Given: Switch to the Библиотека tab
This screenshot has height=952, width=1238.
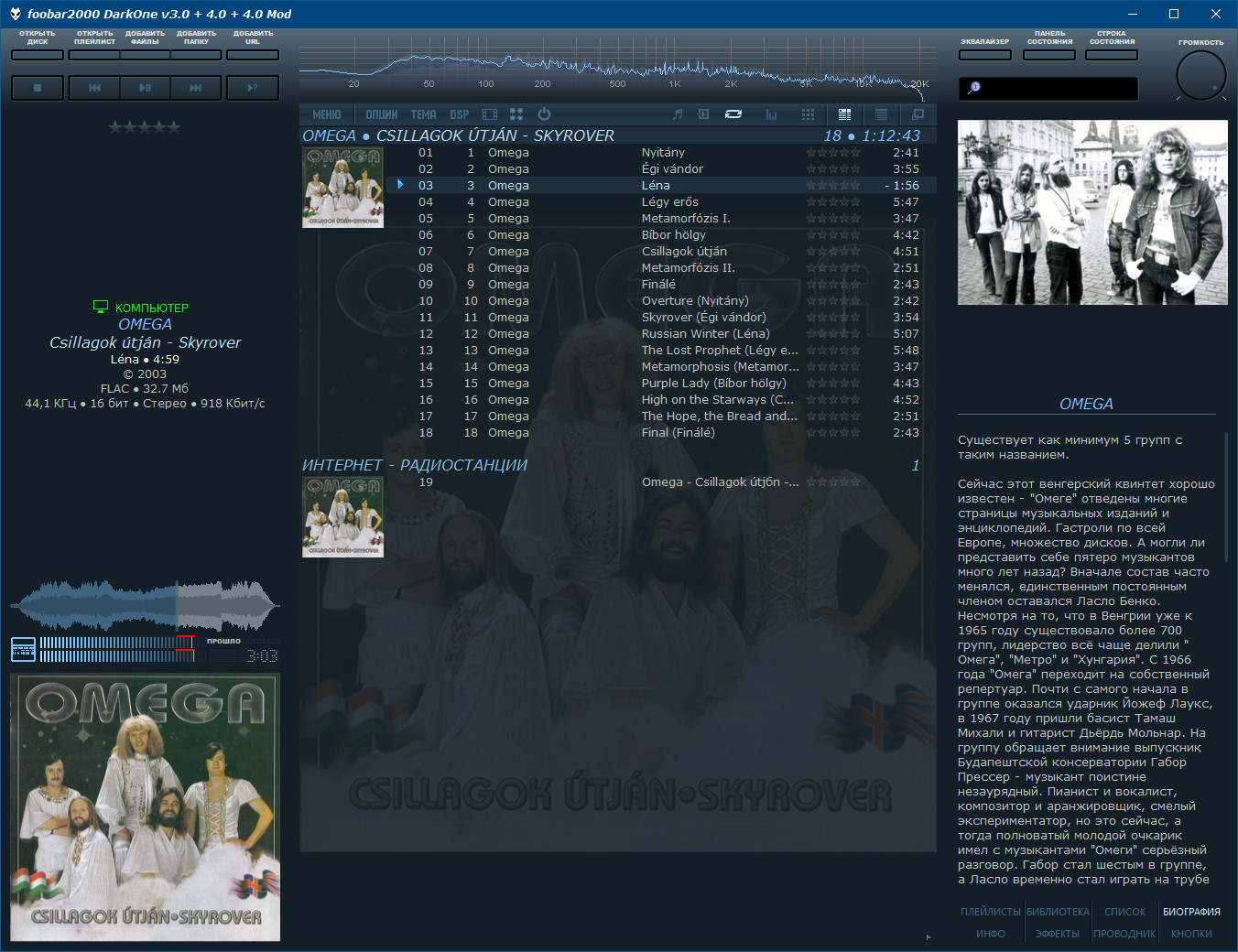Looking at the screenshot, I should click(x=1058, y=912).
